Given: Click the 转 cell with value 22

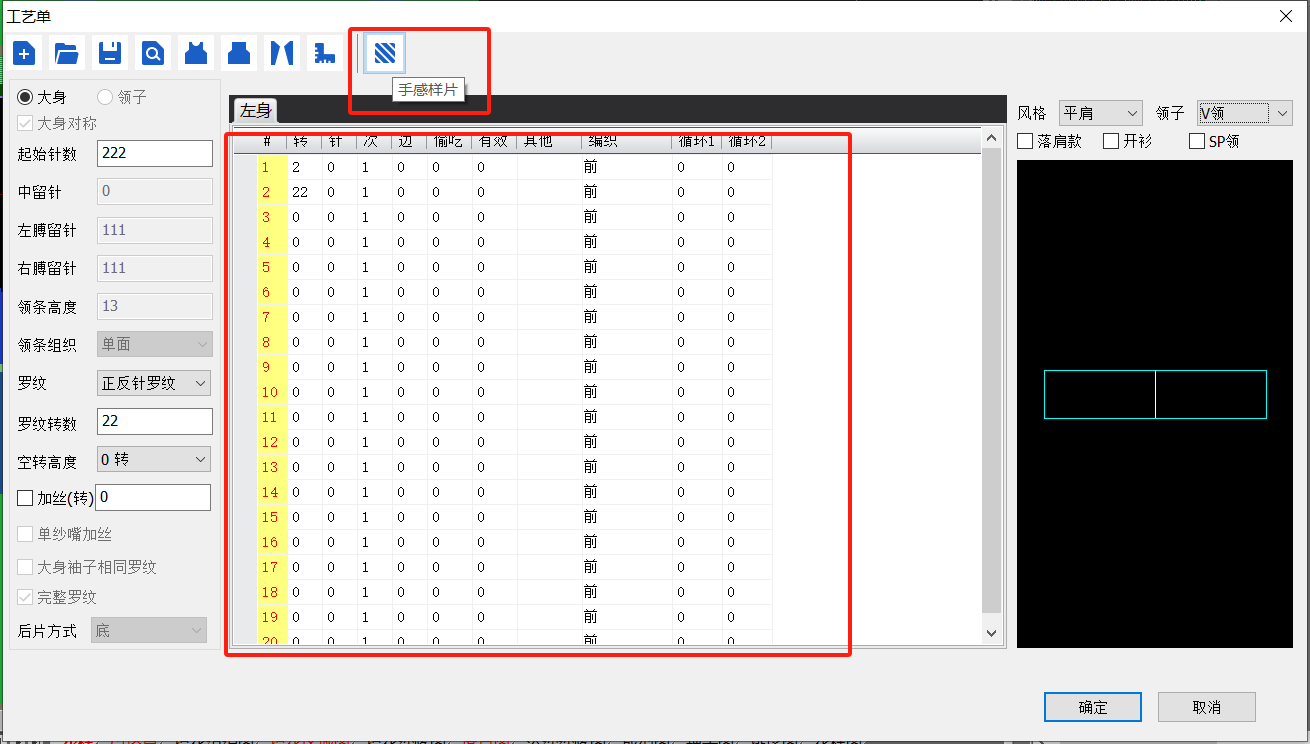Looking at the screenshot, I should pos(304,192).
